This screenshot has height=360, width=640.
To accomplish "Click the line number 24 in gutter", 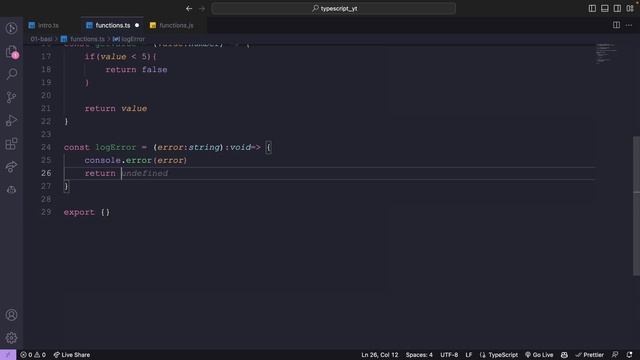I will coord(46,147).
